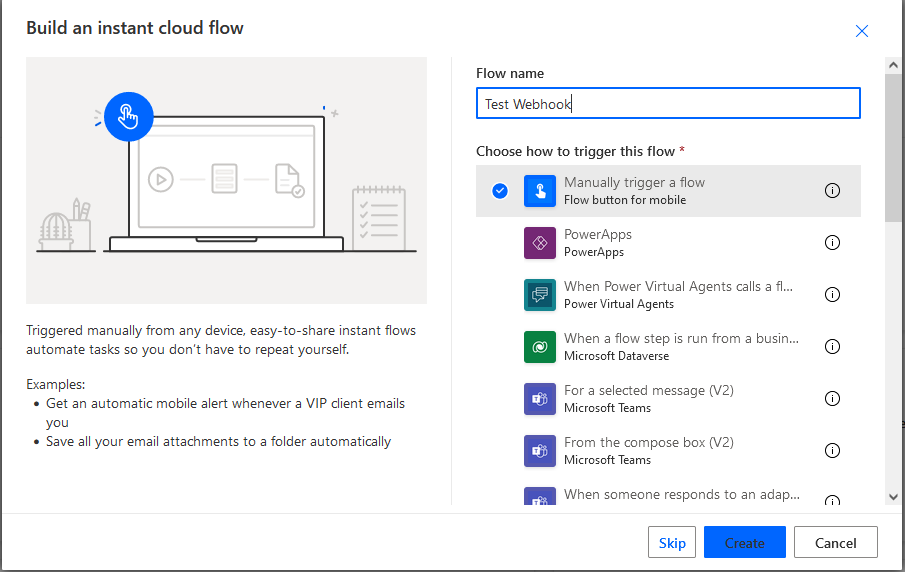
Task: Show info for Dataverse flow step trigger
Action: click(832, 346)
